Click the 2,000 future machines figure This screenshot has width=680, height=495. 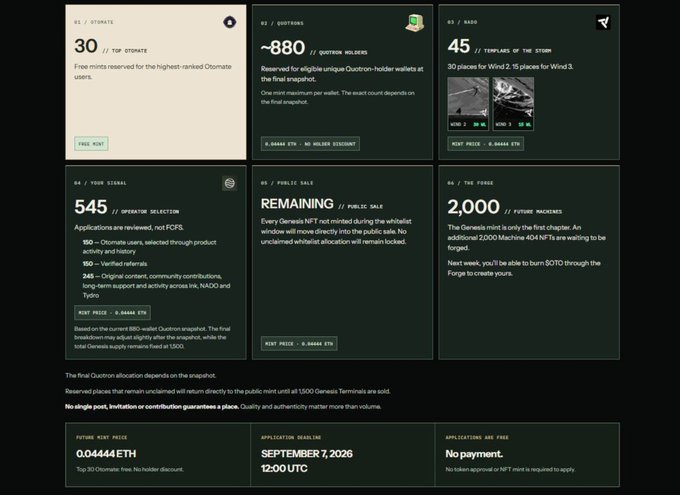474,207
